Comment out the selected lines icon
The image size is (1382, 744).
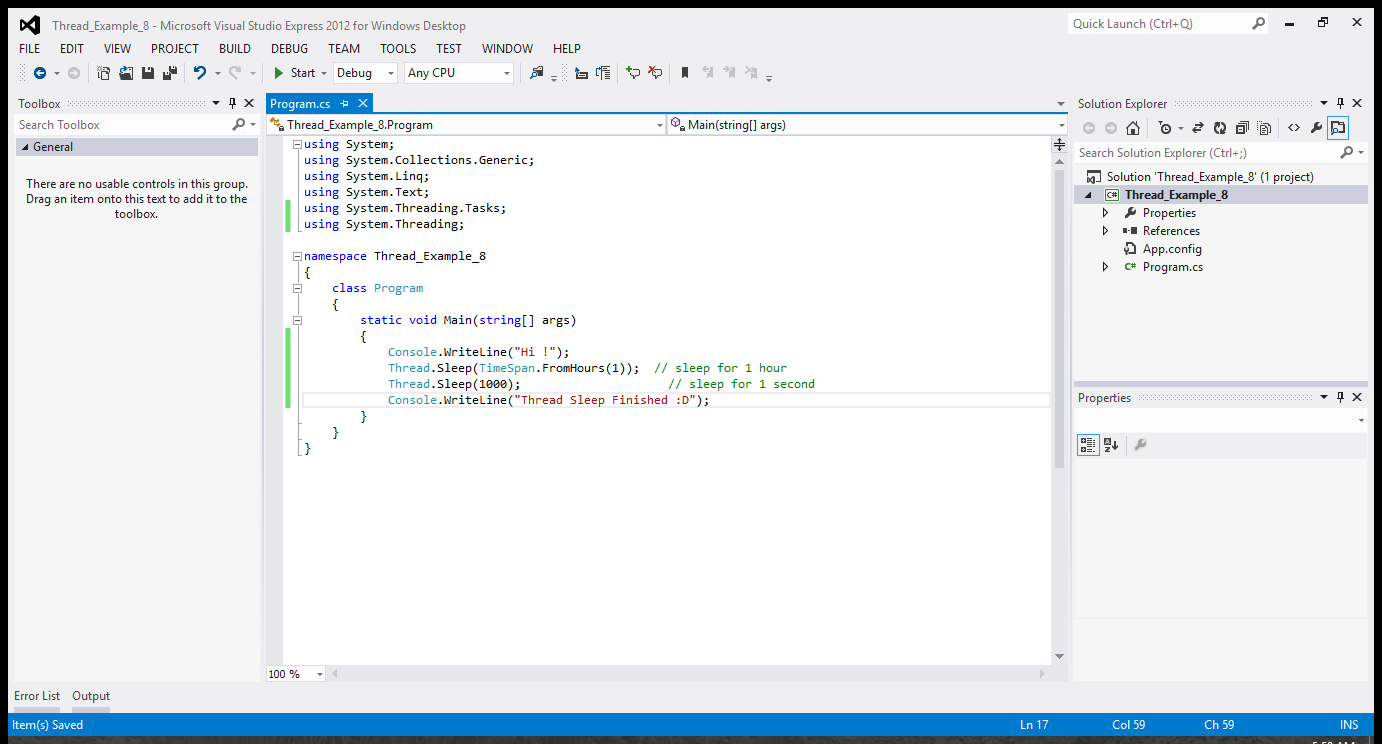[633, 73]
